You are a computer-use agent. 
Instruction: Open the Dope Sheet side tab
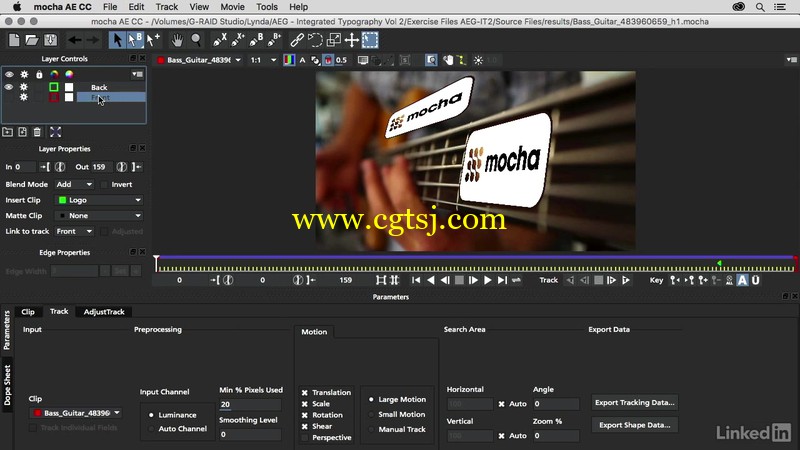click(7, 385)
